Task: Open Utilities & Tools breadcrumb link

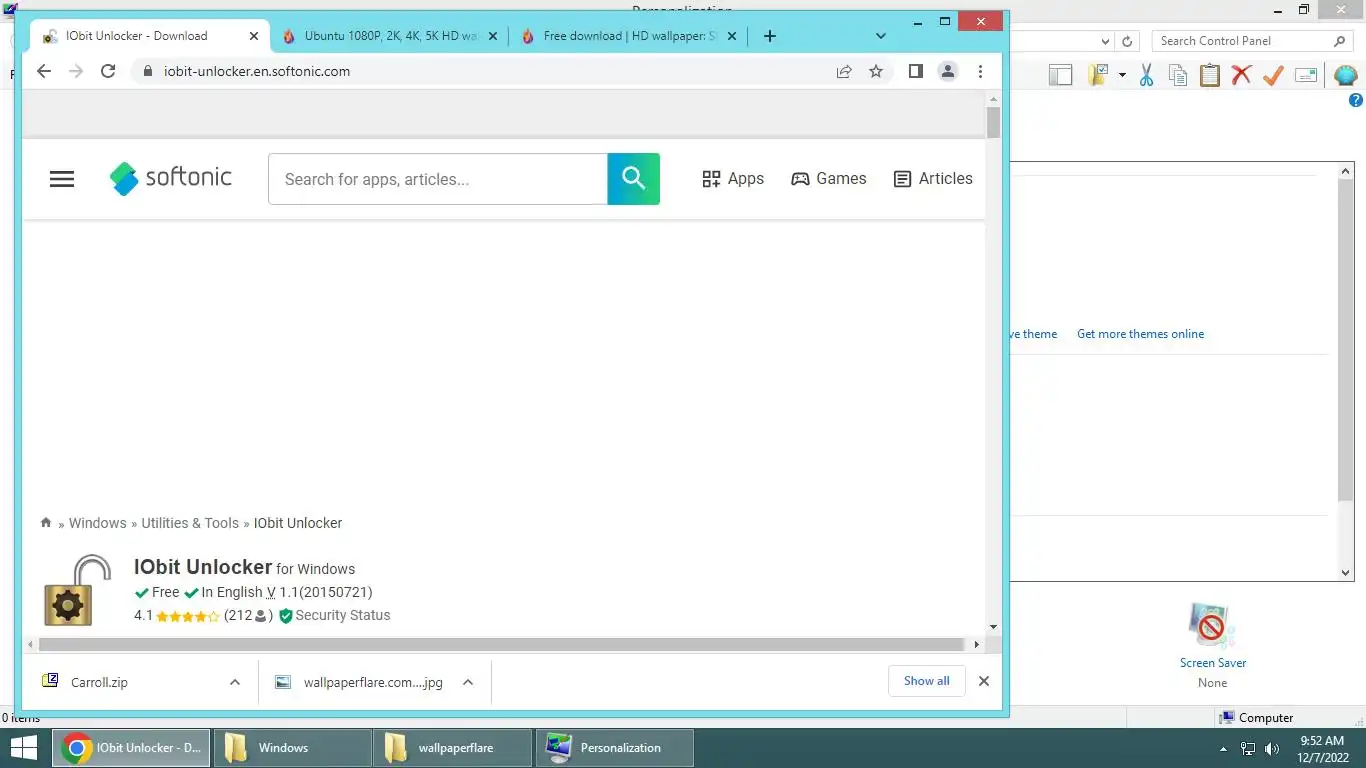Action: 190,523
